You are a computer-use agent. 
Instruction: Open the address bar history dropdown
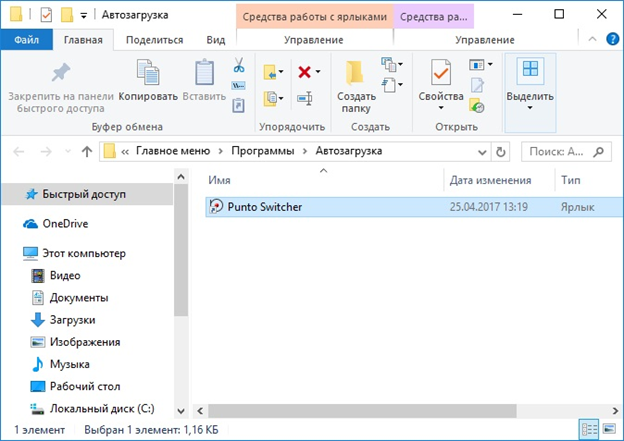click(482, 152)
